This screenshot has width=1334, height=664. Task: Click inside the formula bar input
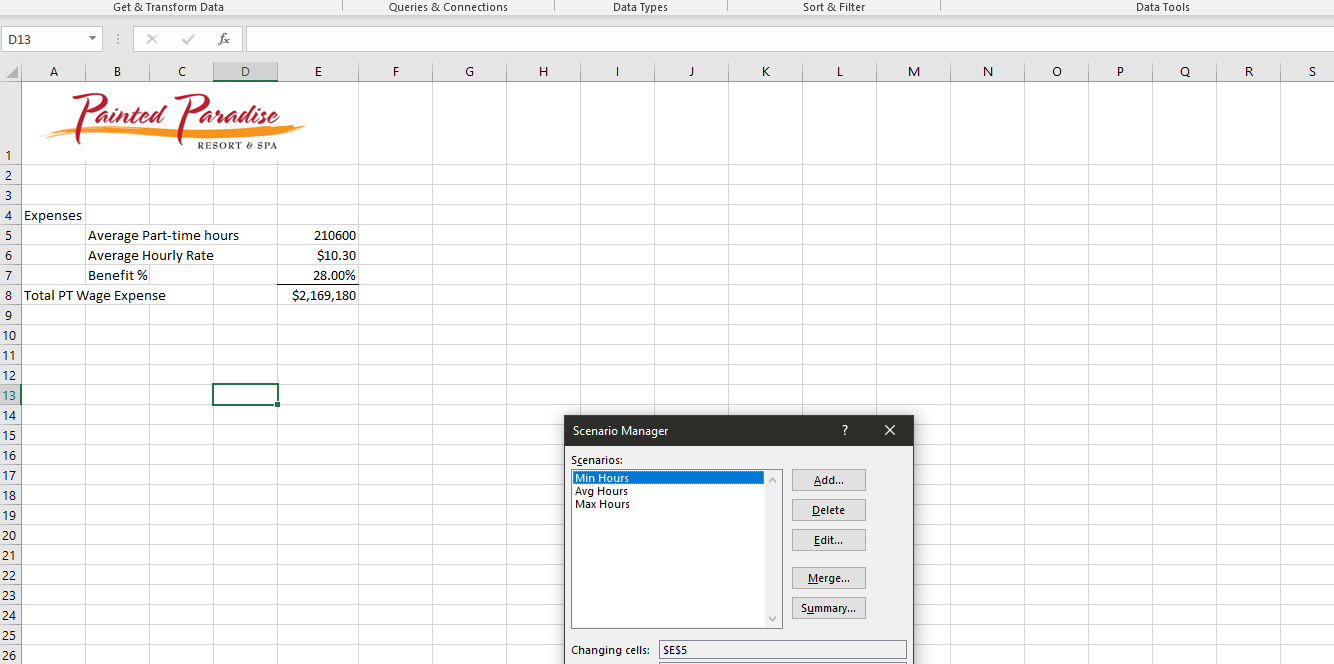tap(789, 39)
